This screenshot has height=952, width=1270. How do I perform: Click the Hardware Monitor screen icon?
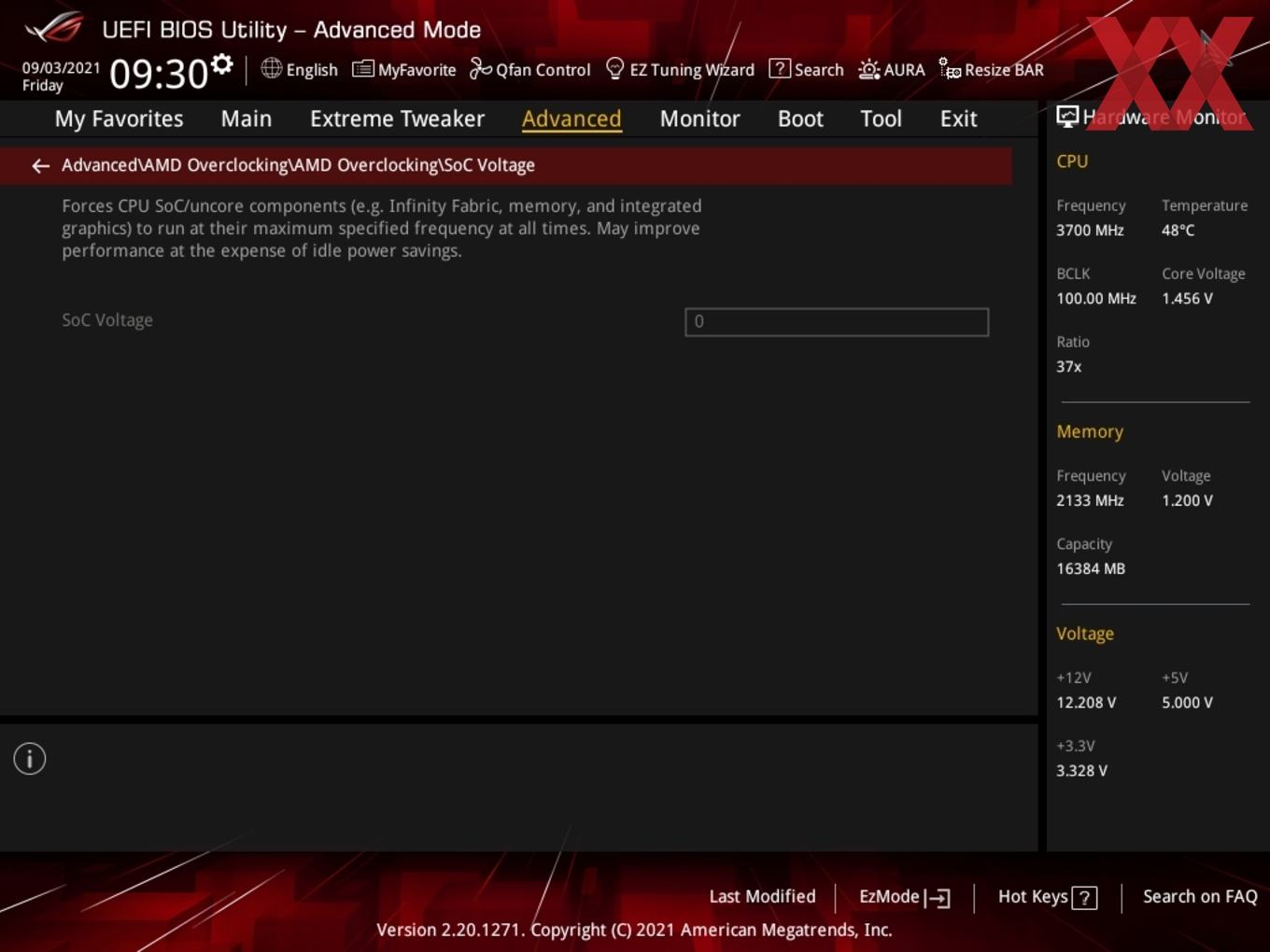coord(1067,117)
